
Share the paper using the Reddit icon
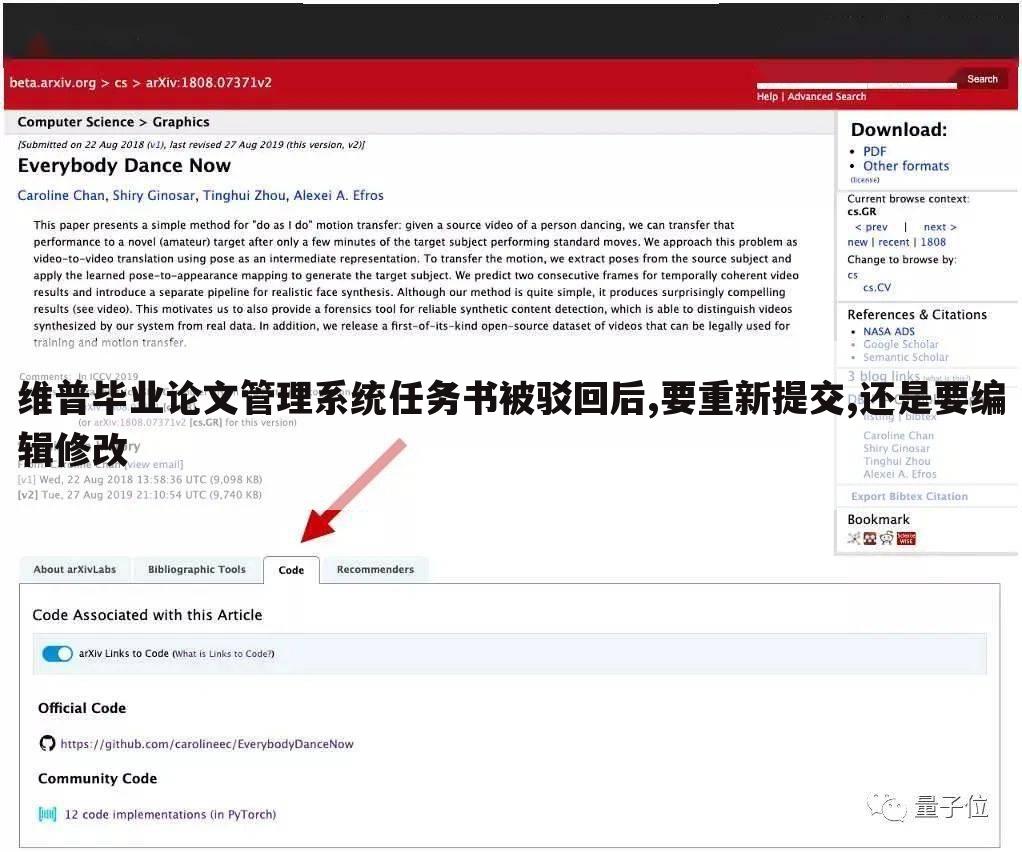[886, 538]
